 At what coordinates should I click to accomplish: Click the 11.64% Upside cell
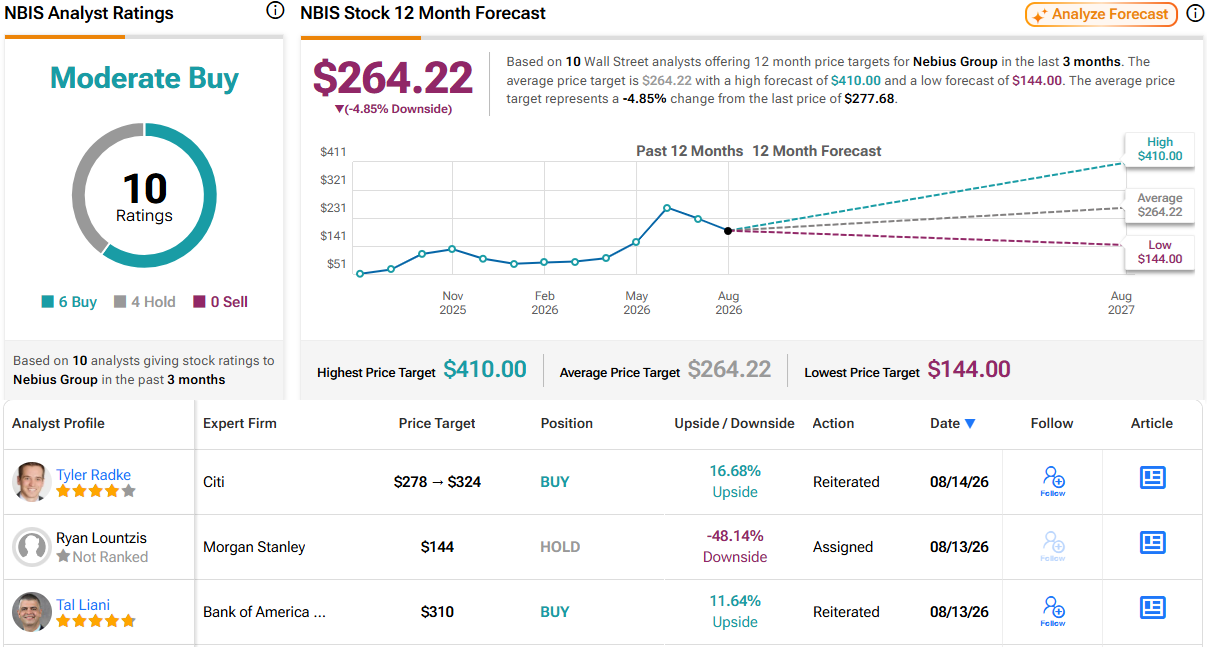pyautogui.click(x=735, y=611)
